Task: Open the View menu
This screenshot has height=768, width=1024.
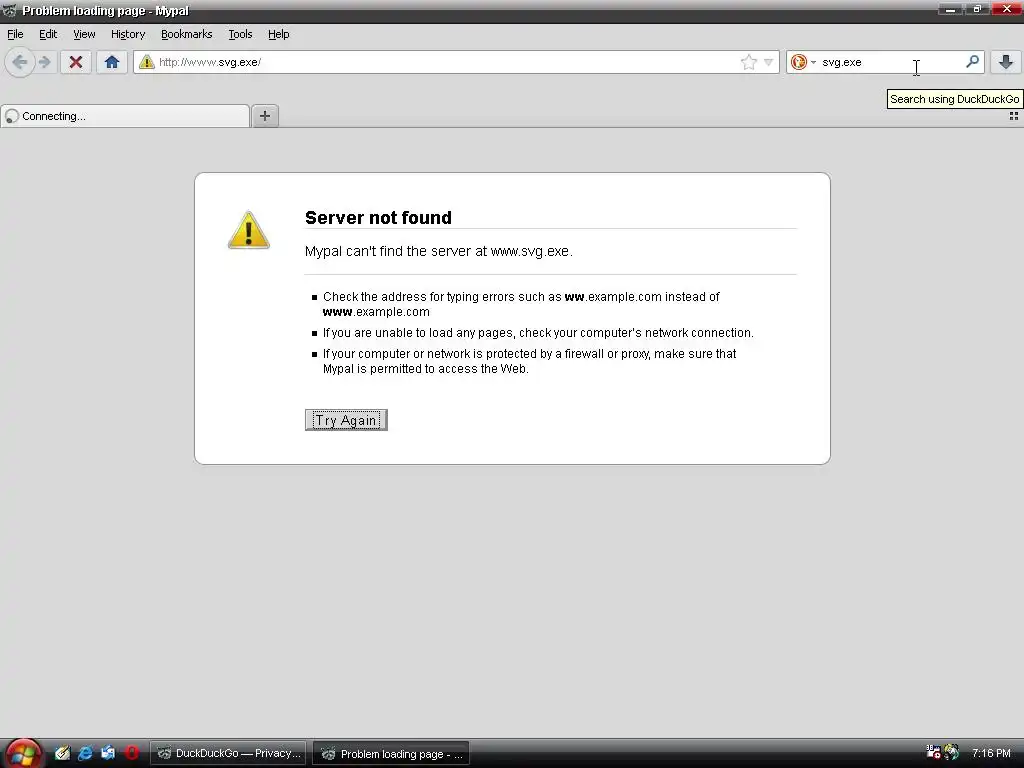Action: click(84, 34)
